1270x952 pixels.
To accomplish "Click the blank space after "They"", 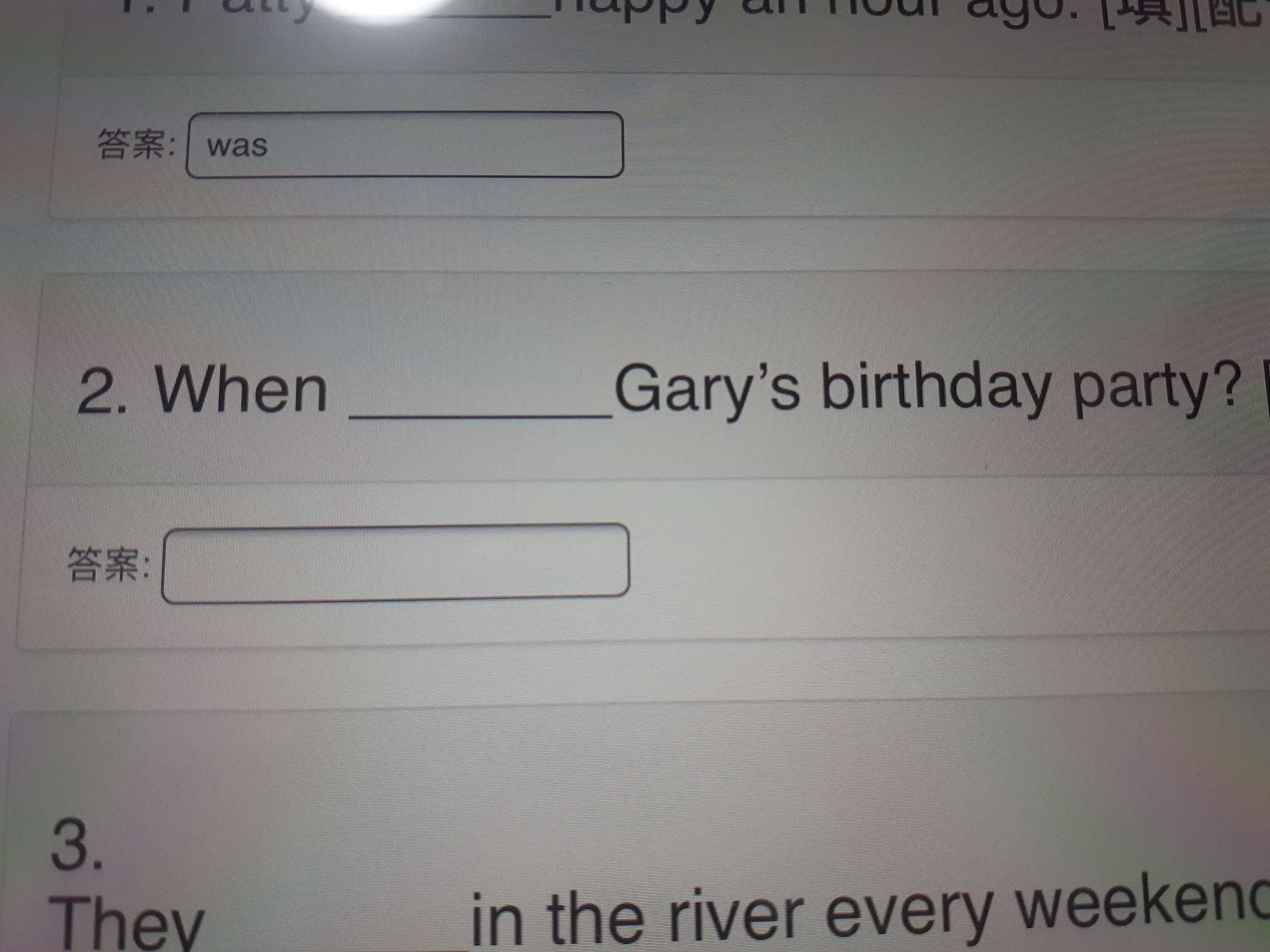I will point(337,922).
